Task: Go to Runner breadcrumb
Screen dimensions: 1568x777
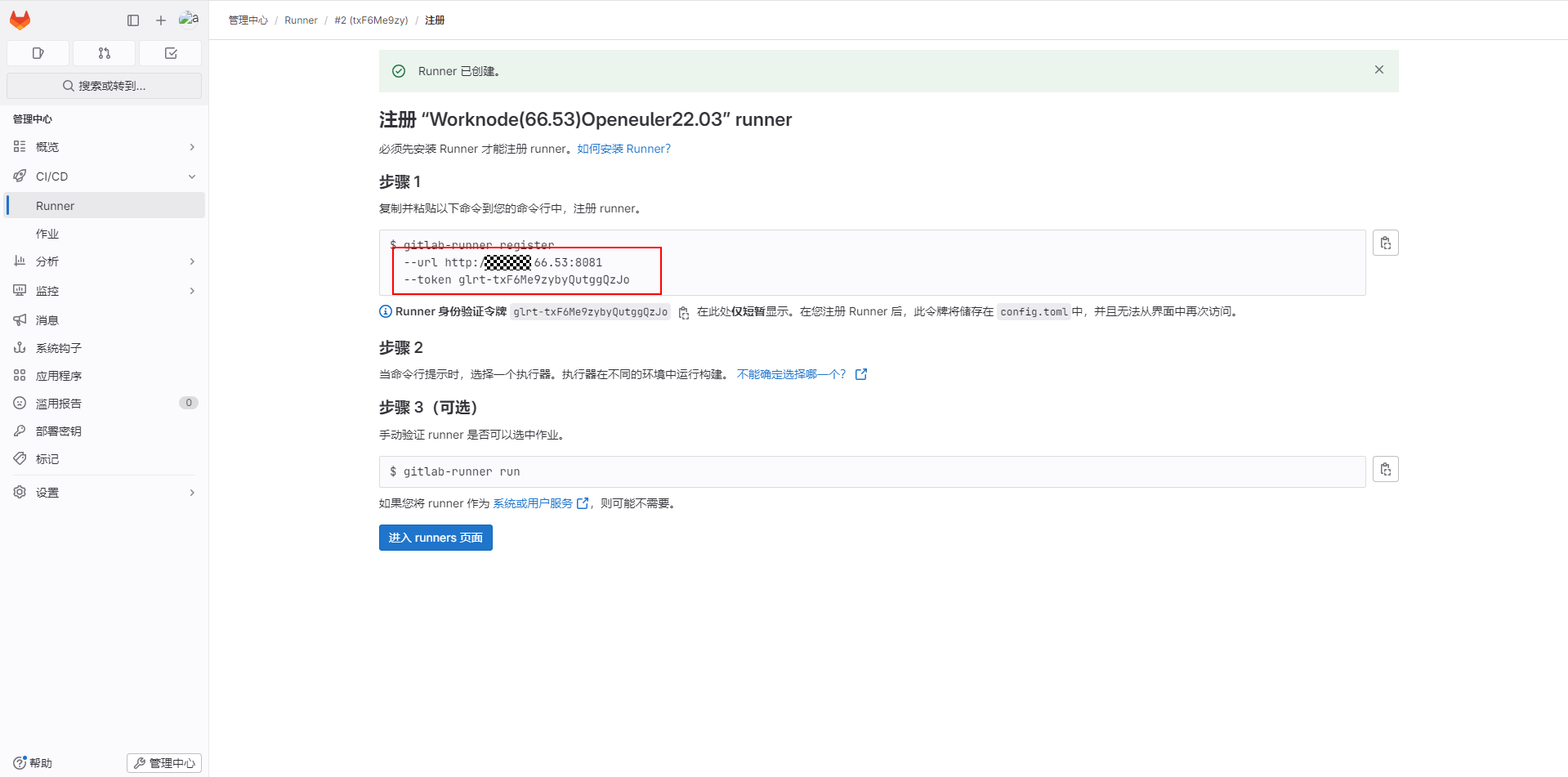Action: coord(301,20)
